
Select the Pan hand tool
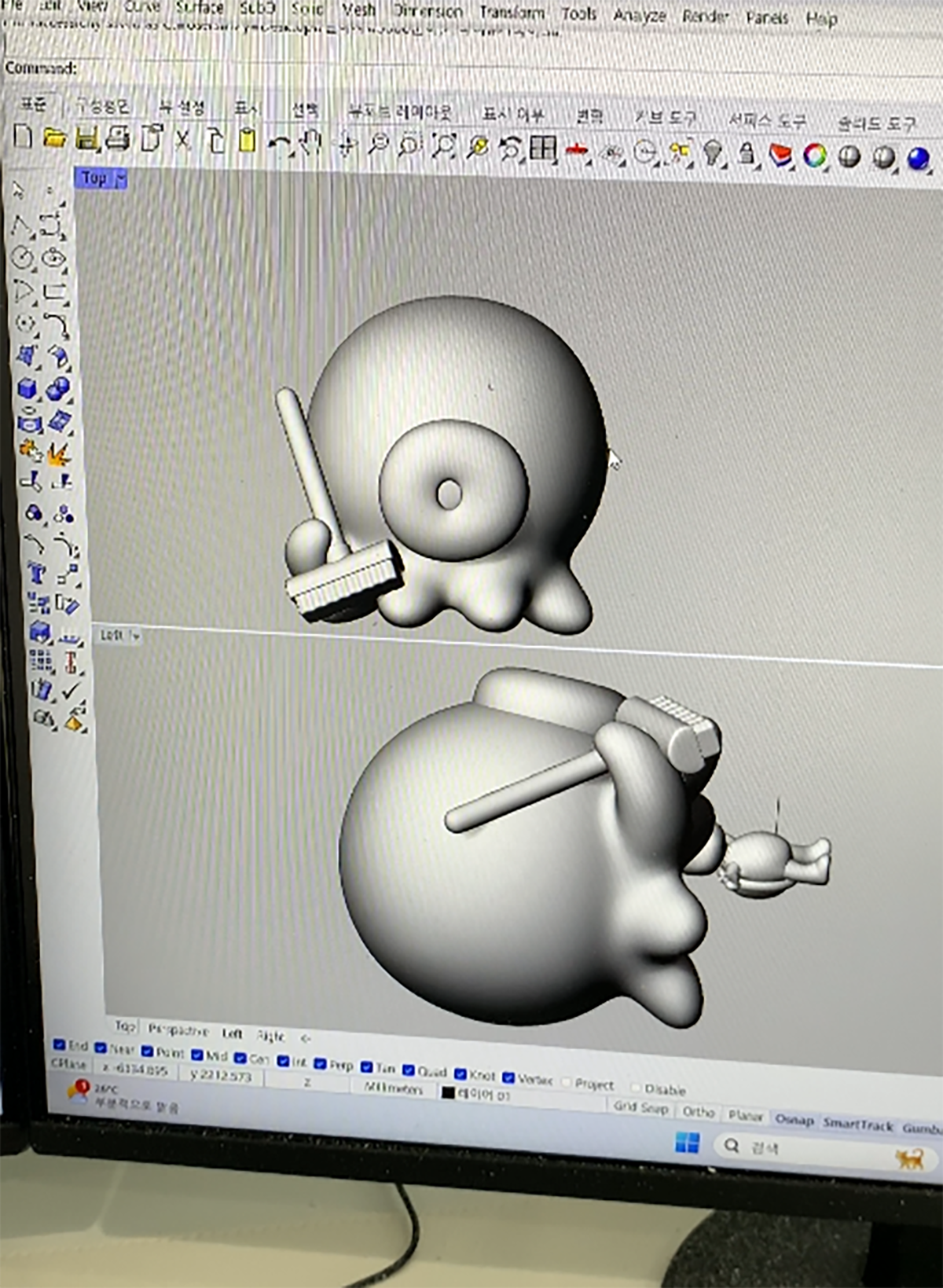[312, 143]
